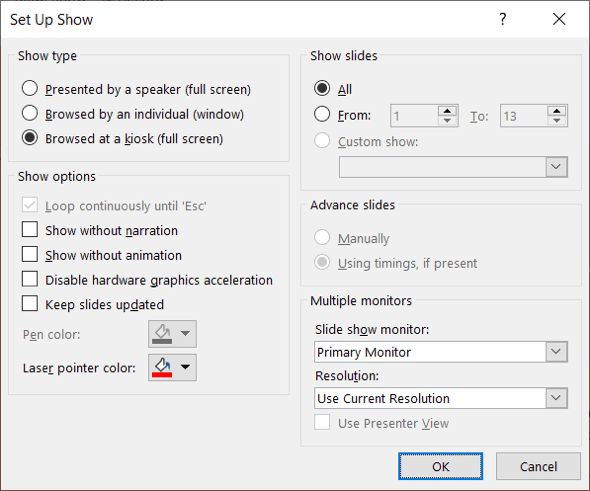The width and height of the screenshot is (590, 491).
Task: Close the Set Up Show dialog
Action: pyautogui.click(x=559, y=19)
